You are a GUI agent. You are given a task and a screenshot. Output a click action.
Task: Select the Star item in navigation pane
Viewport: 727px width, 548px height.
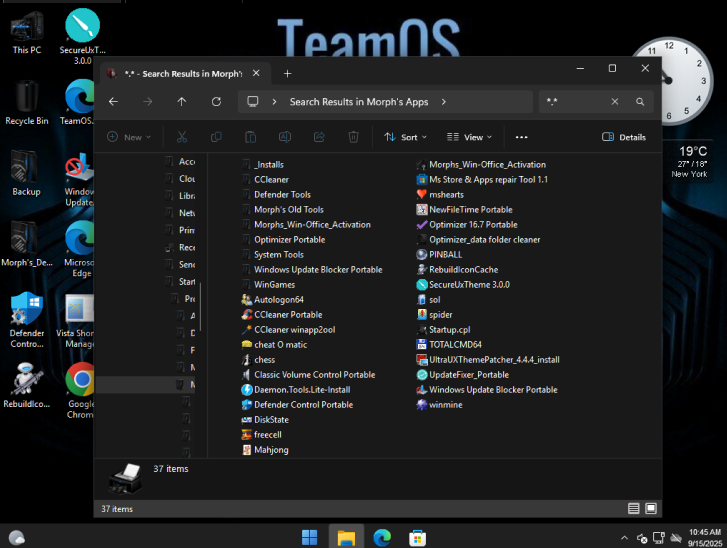[181, 281]
